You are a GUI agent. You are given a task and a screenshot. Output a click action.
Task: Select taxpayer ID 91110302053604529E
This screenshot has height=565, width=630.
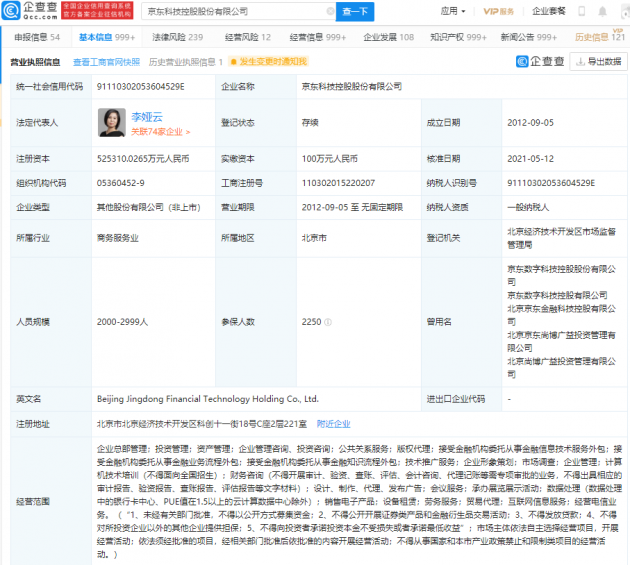click(551, 183)
